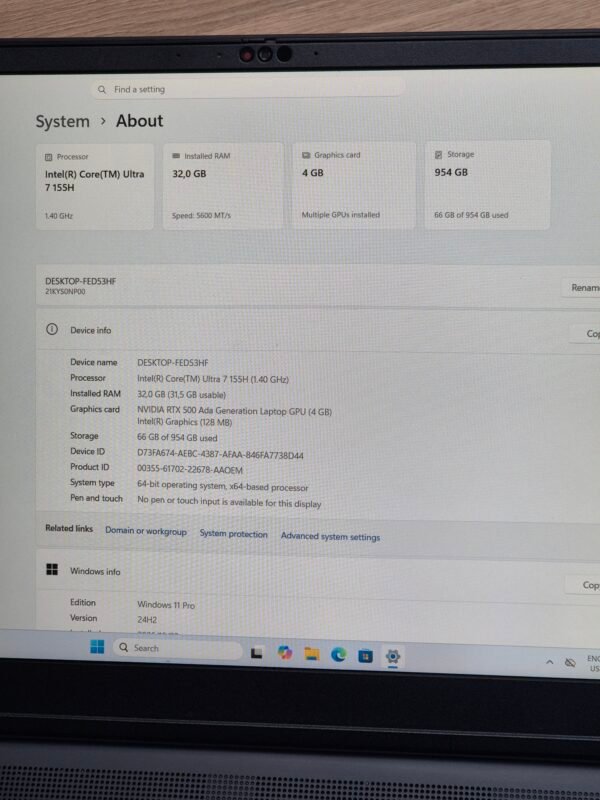Open Advanced system settings link
Viewport: 600px width, 800px height.
pos(330,536)
